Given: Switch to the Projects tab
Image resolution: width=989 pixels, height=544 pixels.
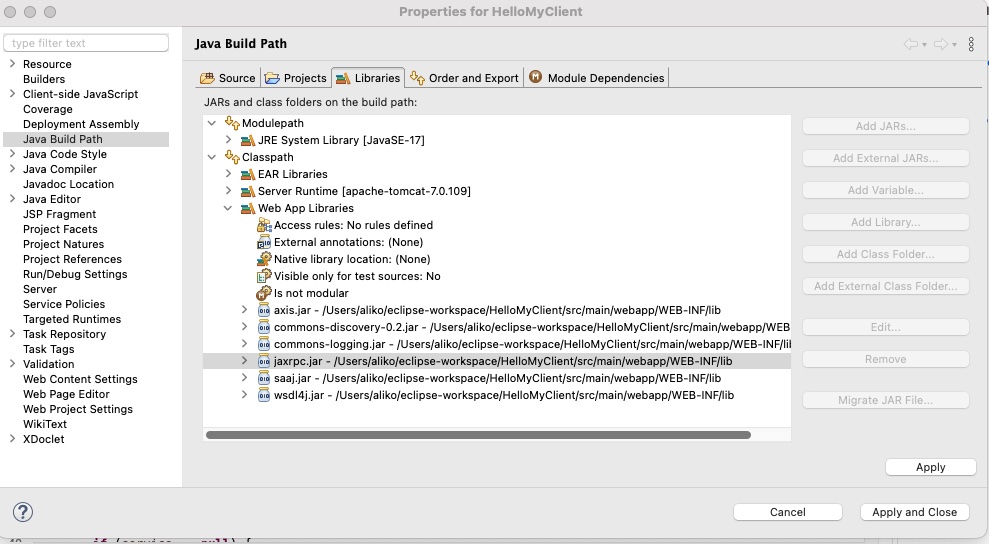Looking at the screenshot, I should [296, 78].
